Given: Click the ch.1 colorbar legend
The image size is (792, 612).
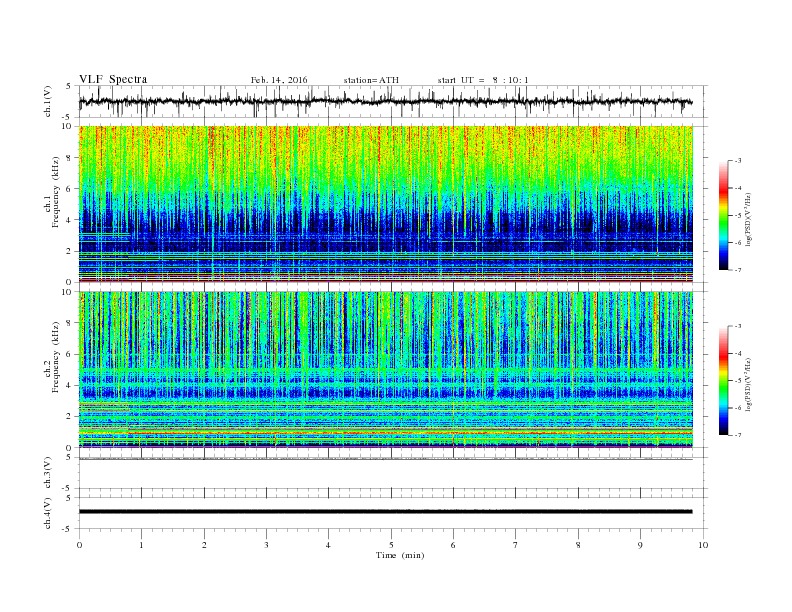Looking at the screenshot, I should 723,216.
